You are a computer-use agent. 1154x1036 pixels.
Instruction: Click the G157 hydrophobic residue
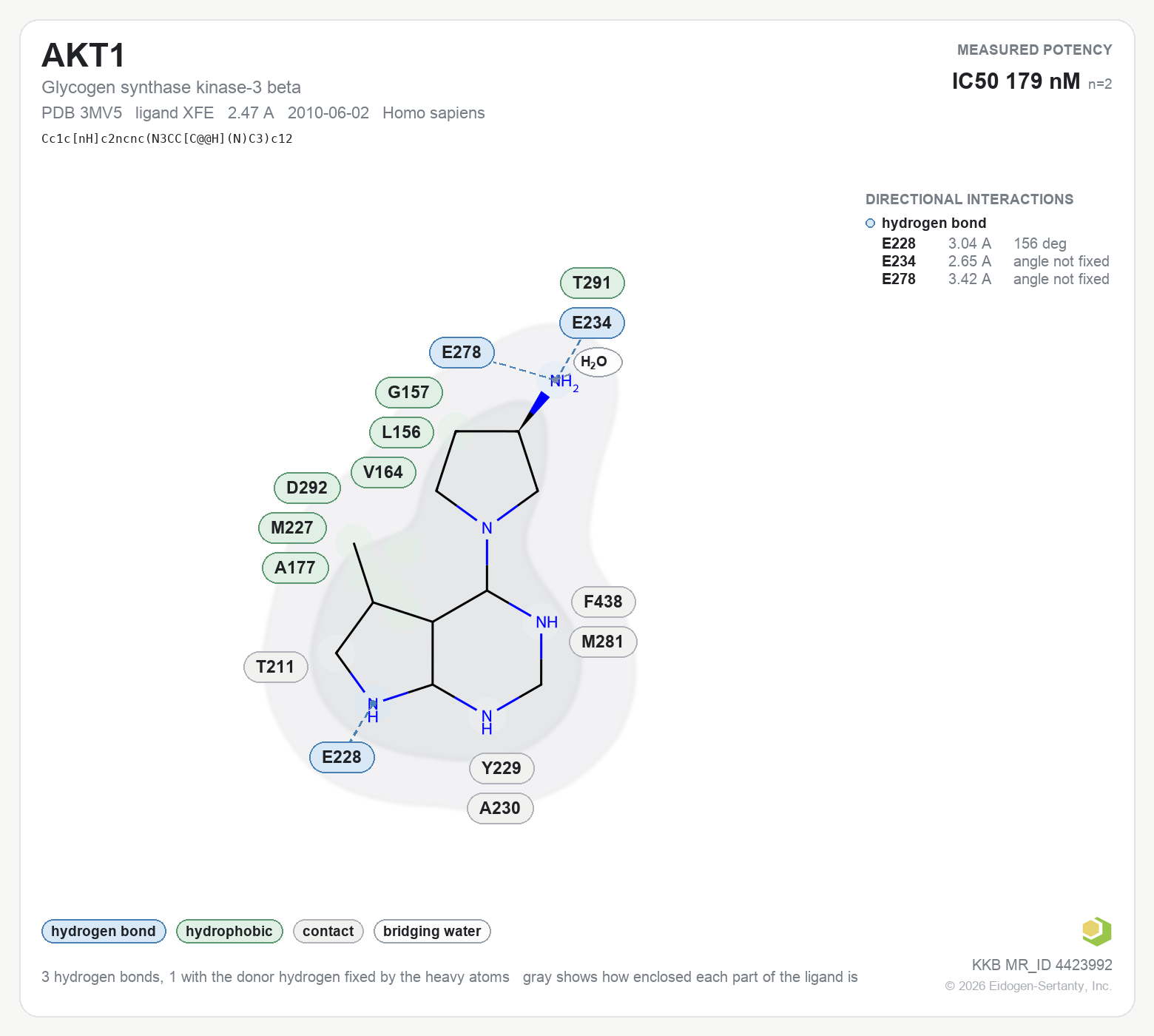(409, 392)
